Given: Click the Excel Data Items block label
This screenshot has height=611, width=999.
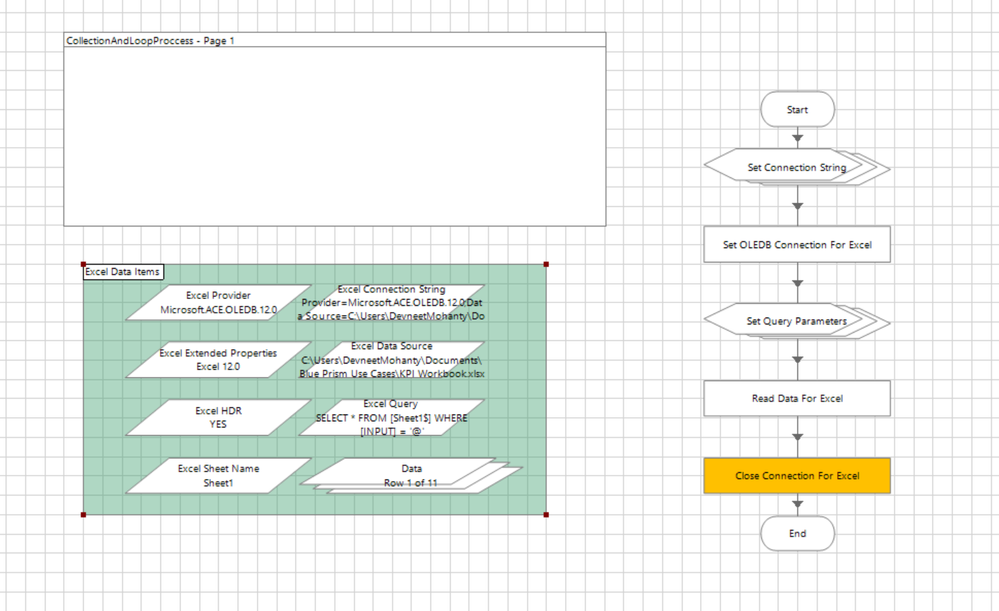Looking at the screenshot, I should coord(122,271).
